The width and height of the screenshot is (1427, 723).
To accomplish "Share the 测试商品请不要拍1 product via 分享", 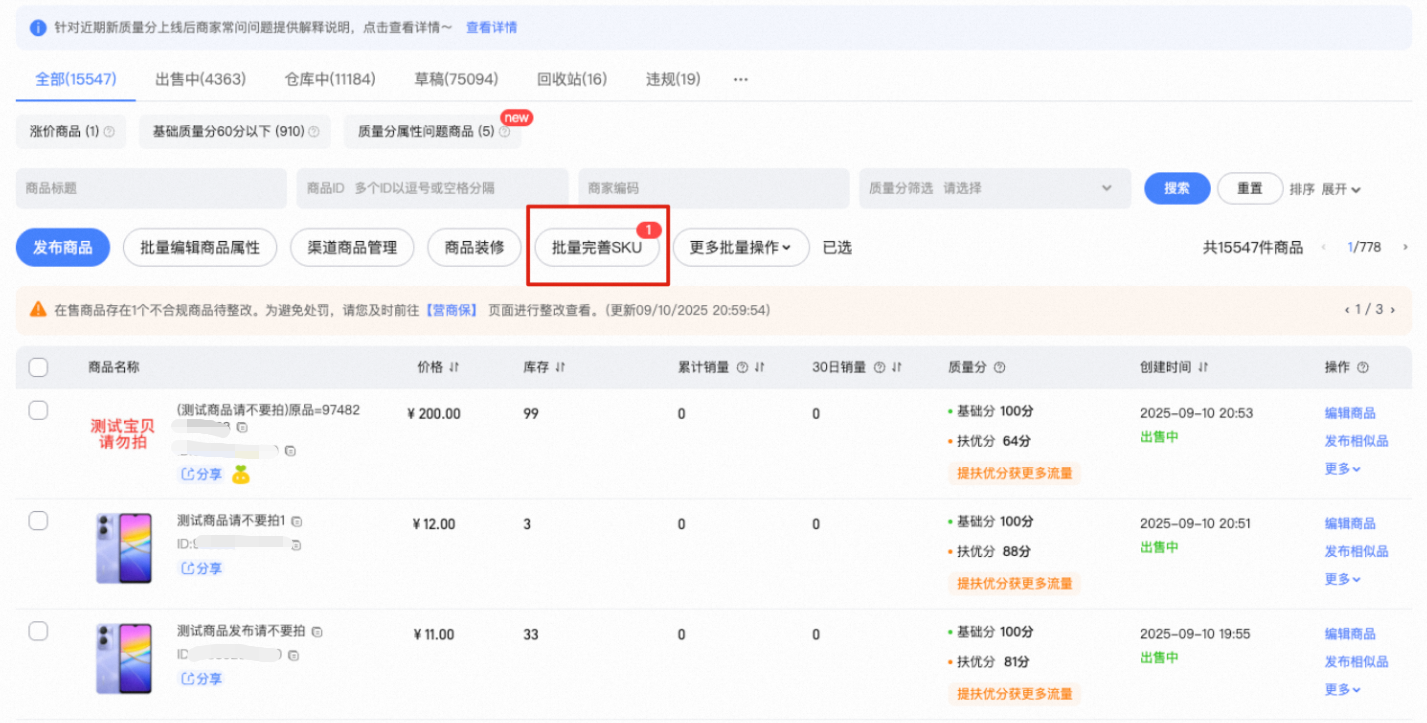I will (201, 568).
